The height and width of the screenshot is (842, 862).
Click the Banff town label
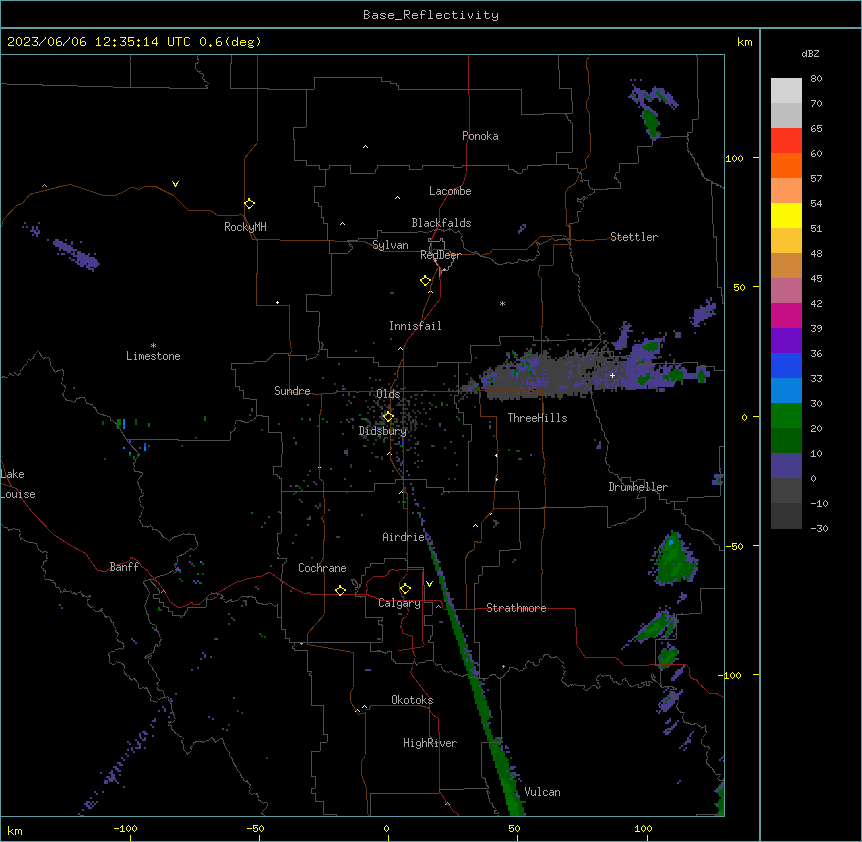[124, 567]
